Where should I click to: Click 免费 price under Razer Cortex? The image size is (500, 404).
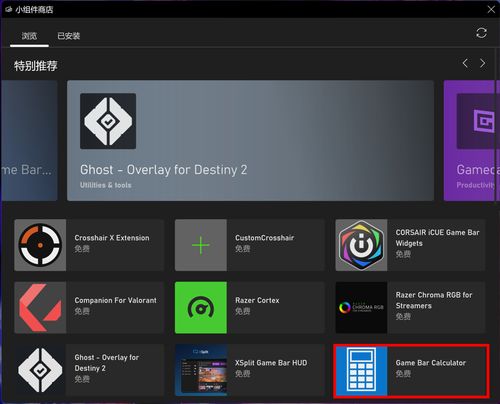click(243, 311)
